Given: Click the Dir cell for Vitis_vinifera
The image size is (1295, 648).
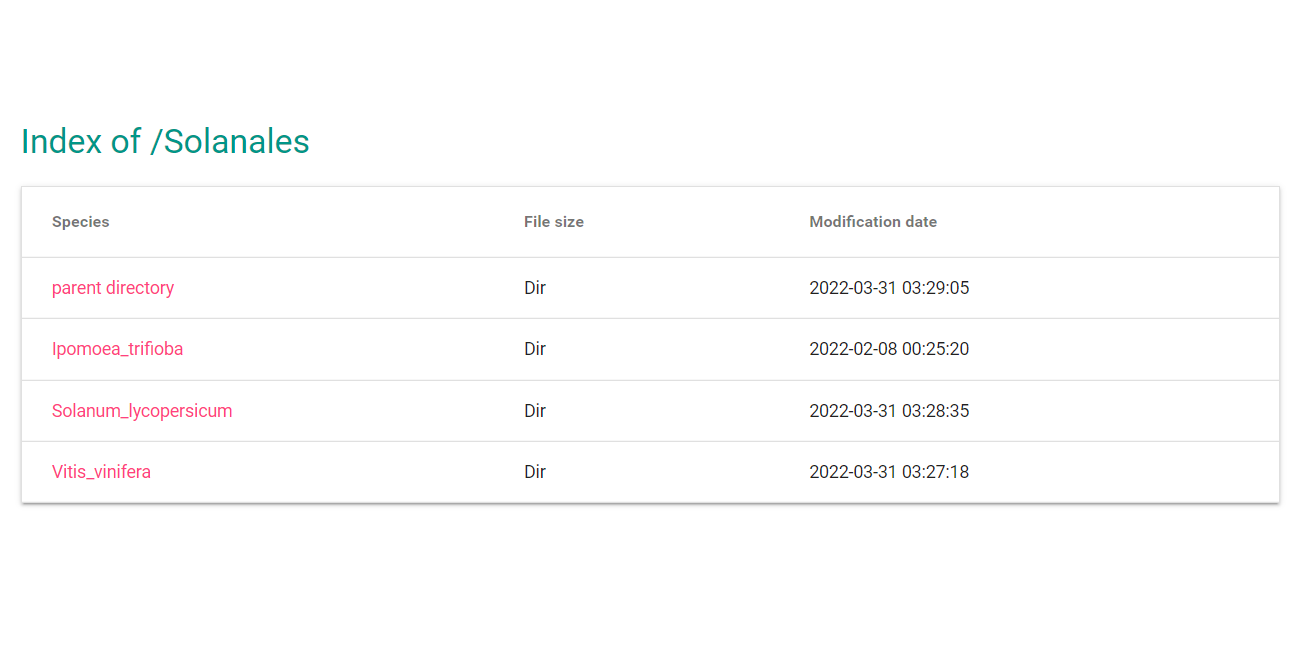Looking at the screenshot, I should point(535,472).
